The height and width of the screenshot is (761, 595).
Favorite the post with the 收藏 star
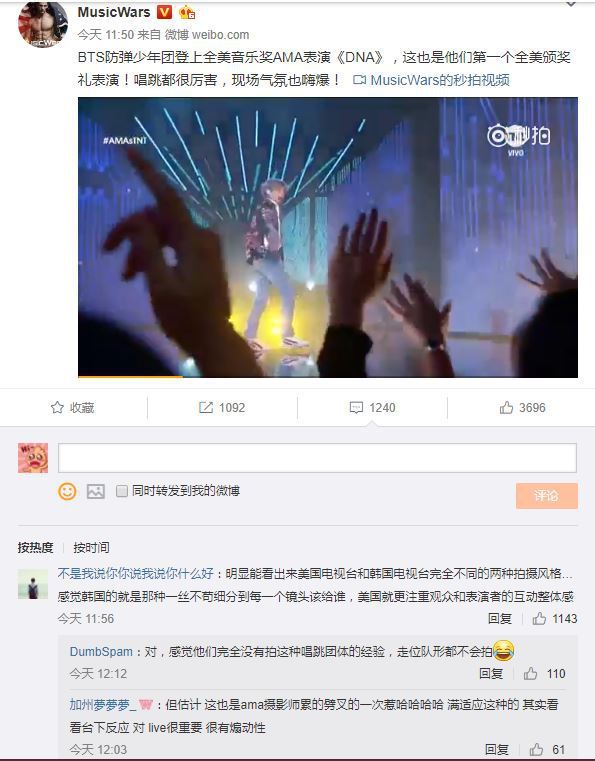pos(72,408)
